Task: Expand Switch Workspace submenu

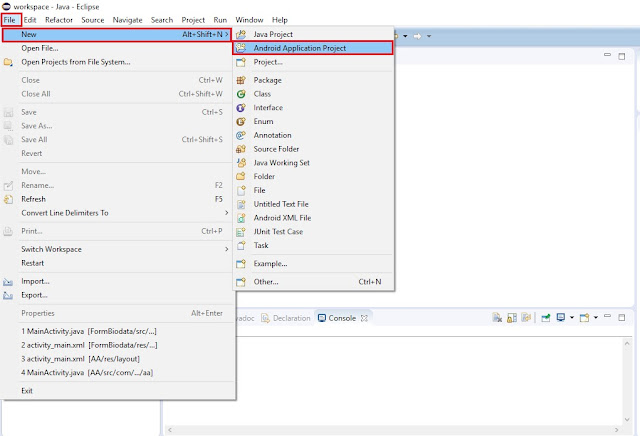Action: 117,249
